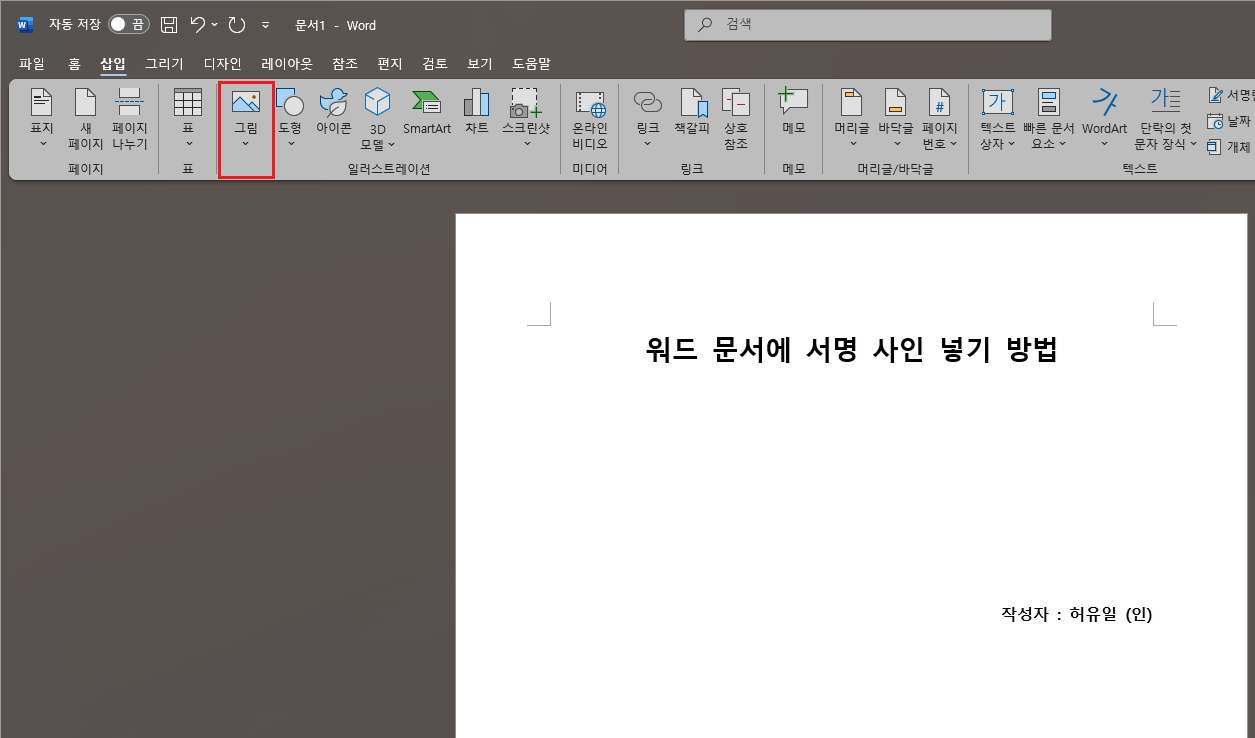Insert a 페이지 나누기 page break

129,118
